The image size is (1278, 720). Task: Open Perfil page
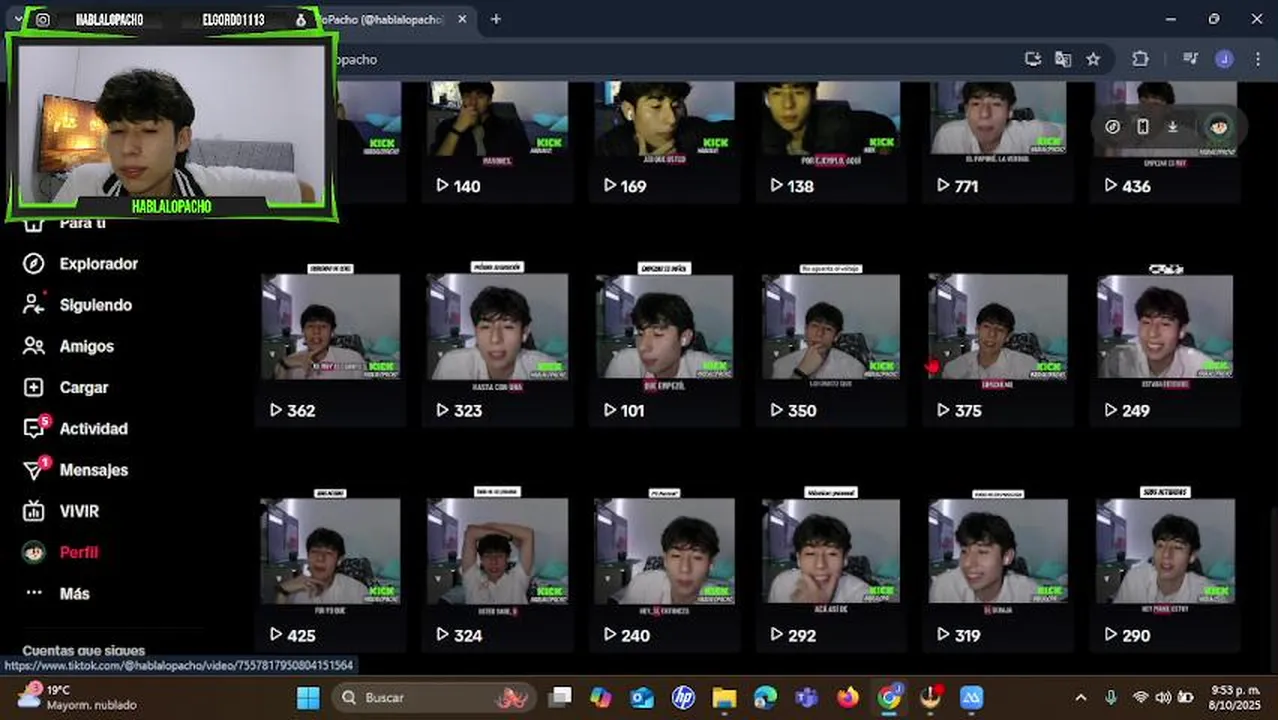(61, 552)
